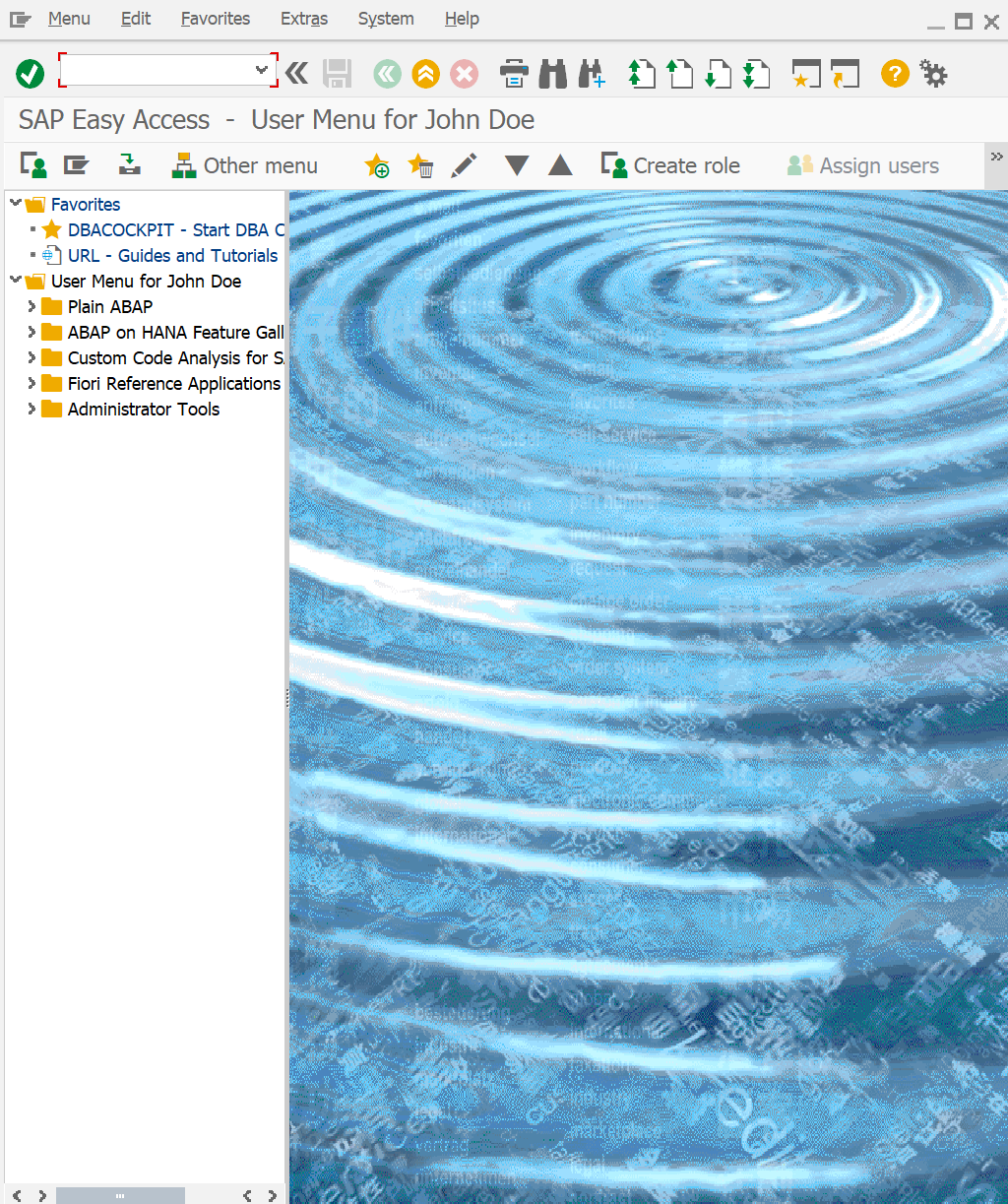Expand ABAP on HANA Feature Gallery folder

click(x=31, y=332)
